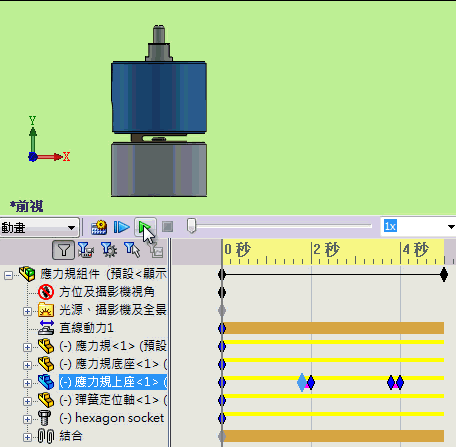Image resolution: width=456 pixels, height=447 pixels.
Task: Click the coordinate axis triad in the viewport
Action: 49,139
